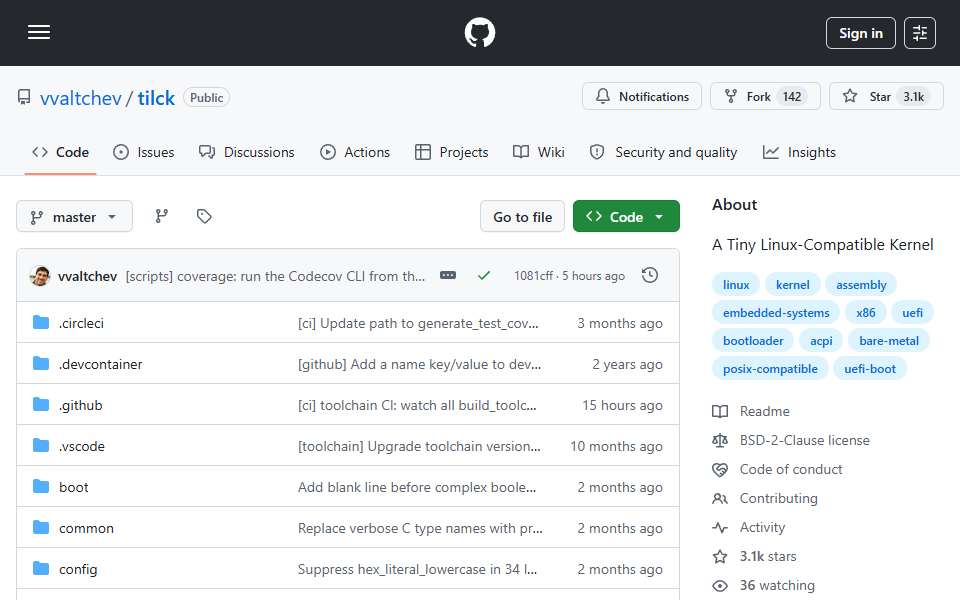Star the repository with the Star button
This screenshot has width=960, height=600.
pyautogui.click(x=886, y=97)
